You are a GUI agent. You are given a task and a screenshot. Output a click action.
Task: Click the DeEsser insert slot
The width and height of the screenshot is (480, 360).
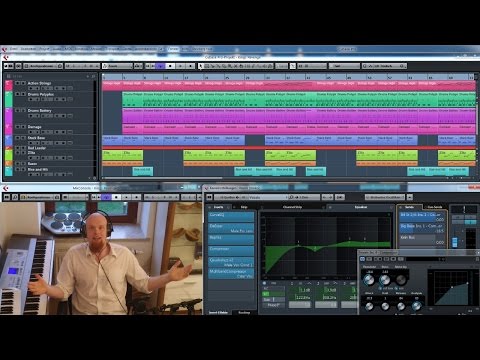[231, 228]
